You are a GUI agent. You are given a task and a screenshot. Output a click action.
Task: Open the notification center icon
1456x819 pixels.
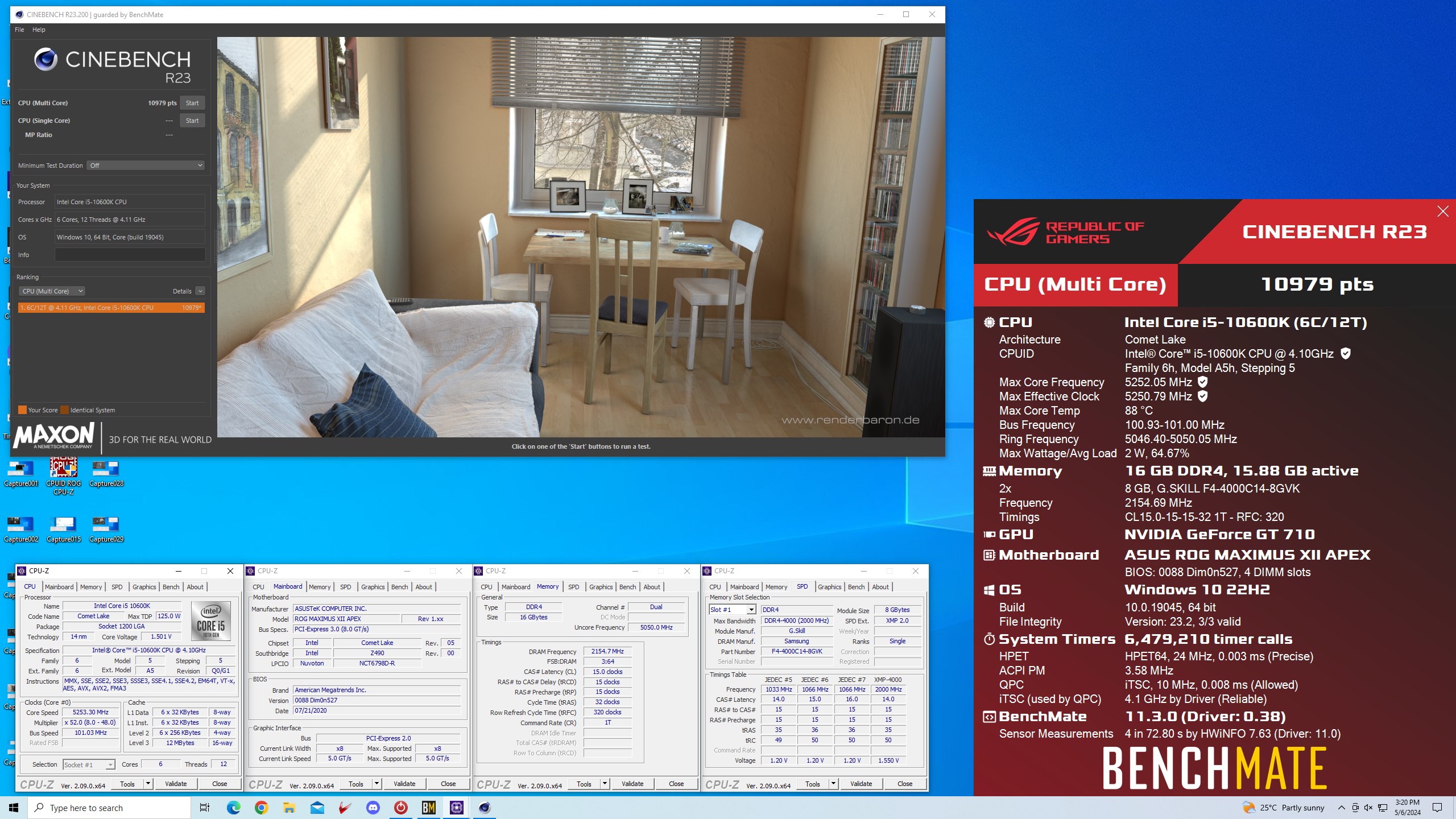click(1437, 808)
